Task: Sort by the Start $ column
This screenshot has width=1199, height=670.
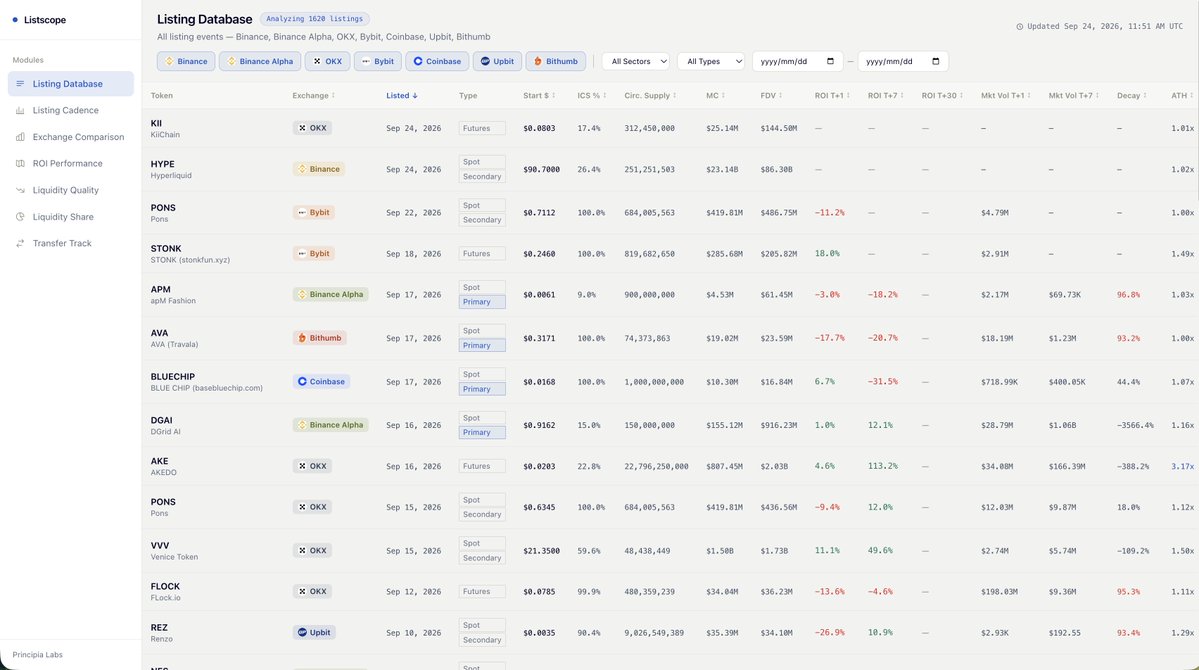Action: click(x=539, y=96)
